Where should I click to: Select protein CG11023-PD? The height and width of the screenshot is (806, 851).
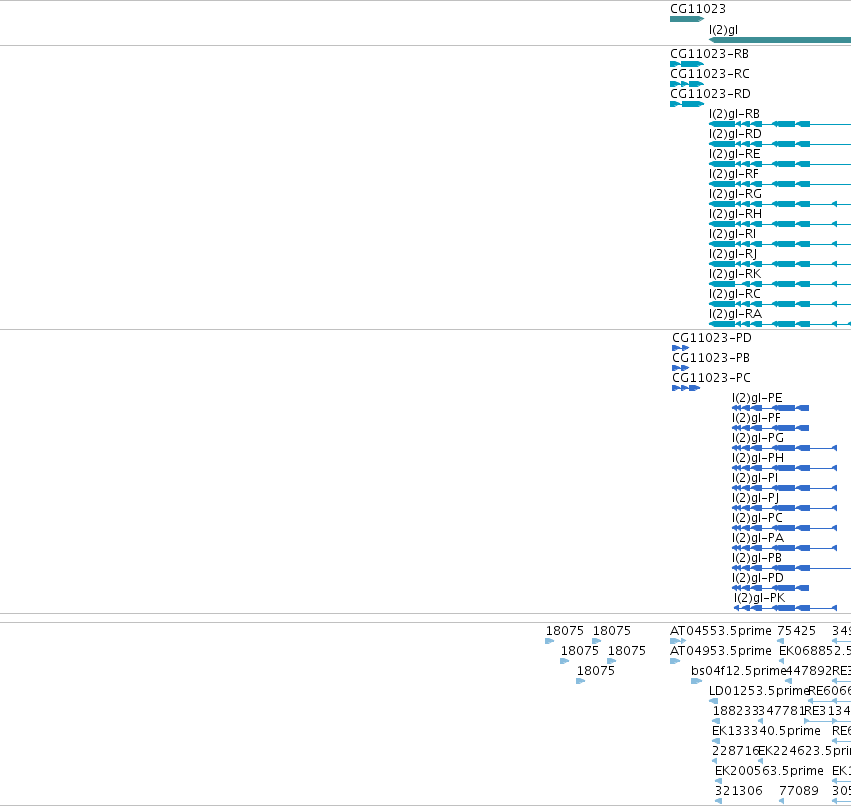click(x=681, y=348)
